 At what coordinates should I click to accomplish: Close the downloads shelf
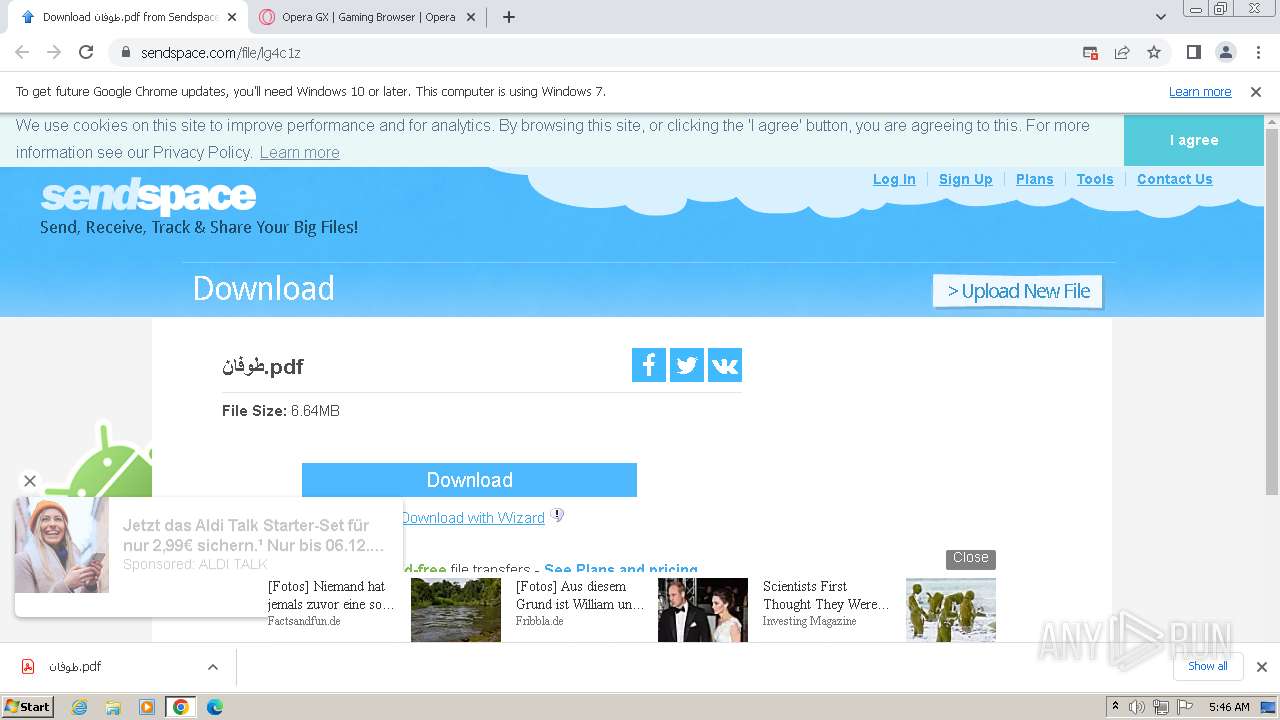[1262, 667]
